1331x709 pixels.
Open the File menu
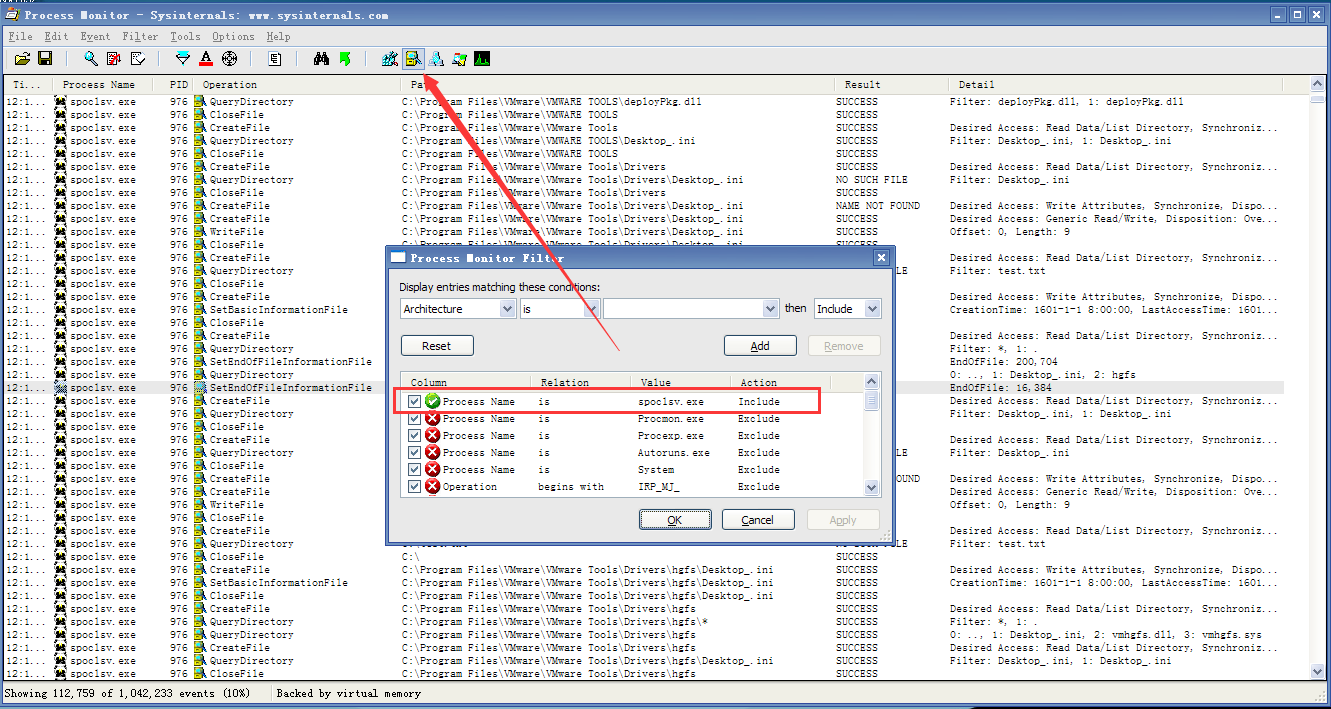point(20,36)
